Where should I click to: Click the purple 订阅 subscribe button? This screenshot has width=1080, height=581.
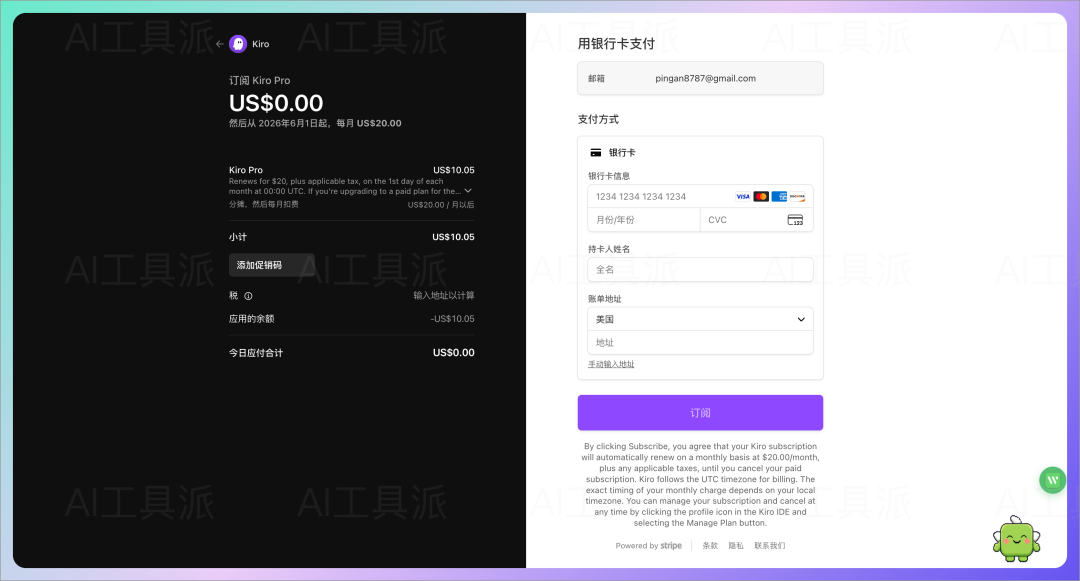pos(700,413)
